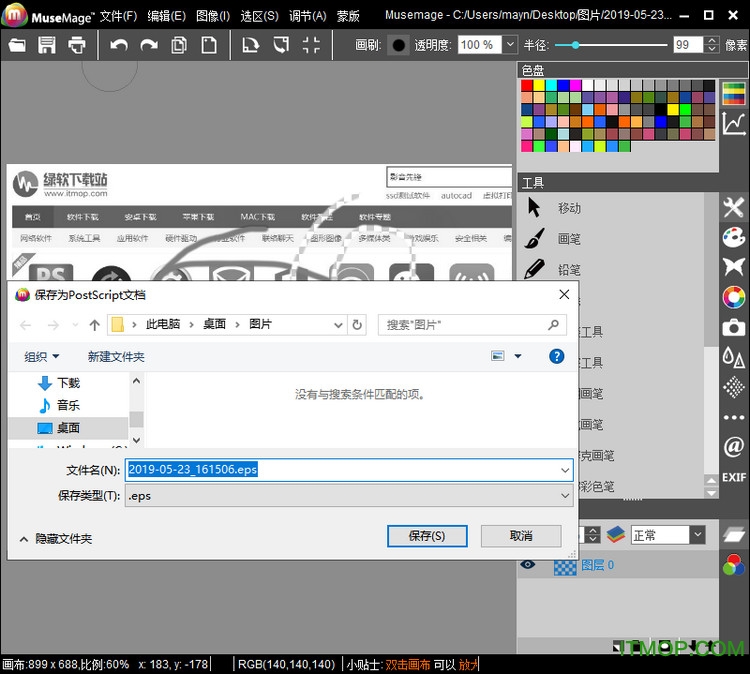This screenshot has height=674, width=750.
Task: Select the Brush (画笔) tool
Action: [534, 238]
